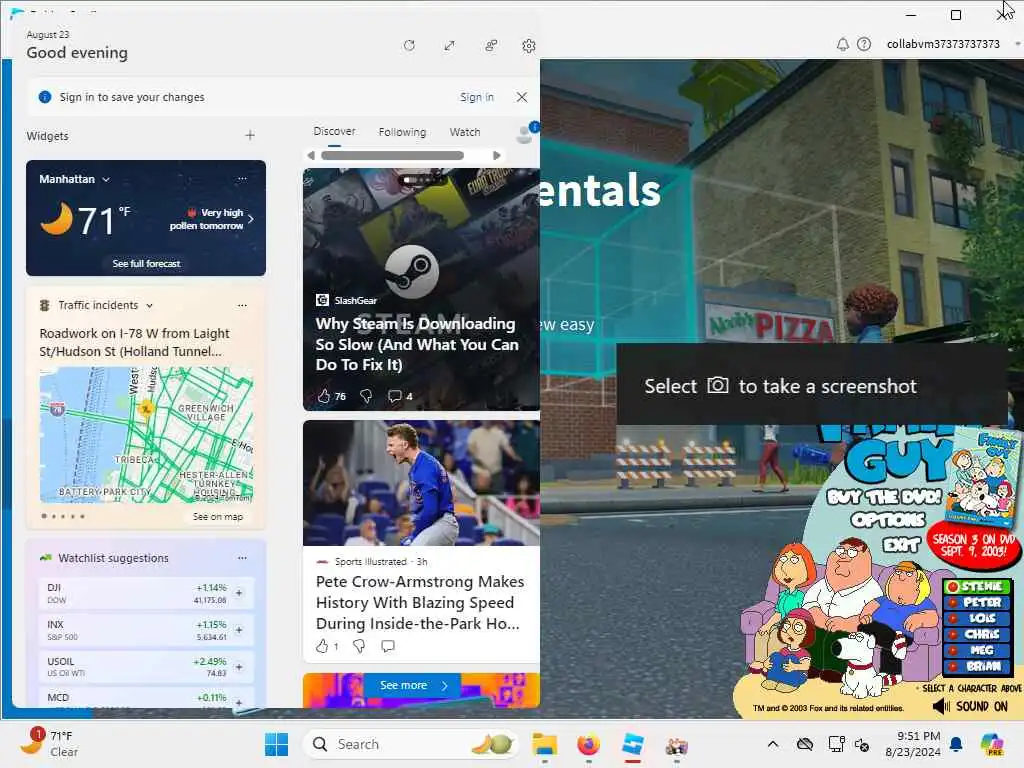
Task: Show hidden tray icons chevron
Action: click(773, 744)
